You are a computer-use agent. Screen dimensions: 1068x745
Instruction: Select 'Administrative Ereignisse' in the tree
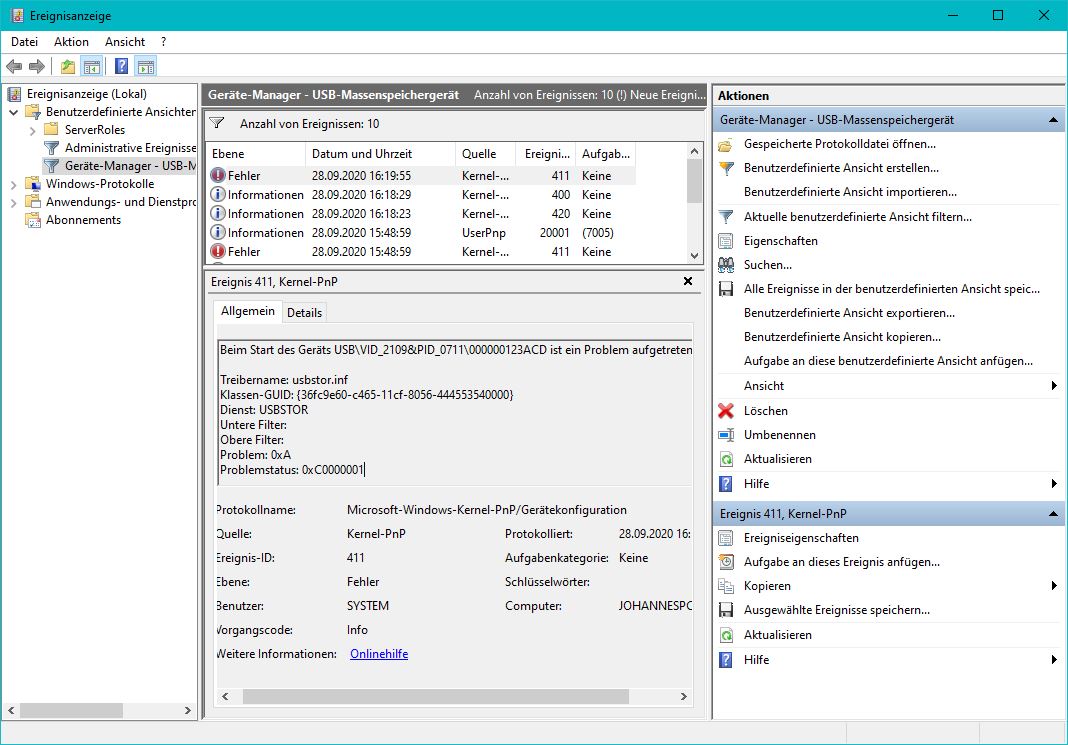coord(130,148)
